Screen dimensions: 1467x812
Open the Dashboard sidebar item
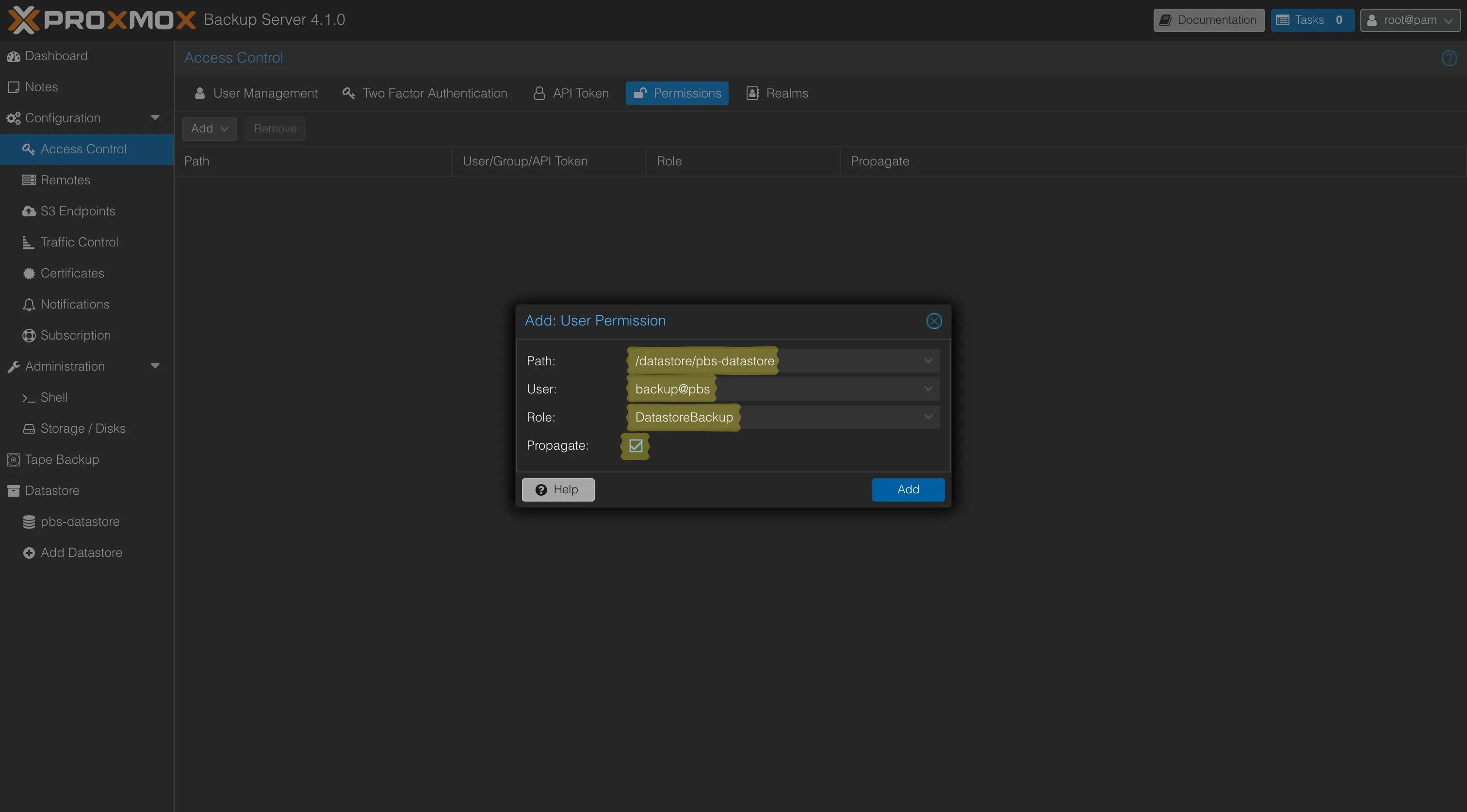tap(86, 56)
